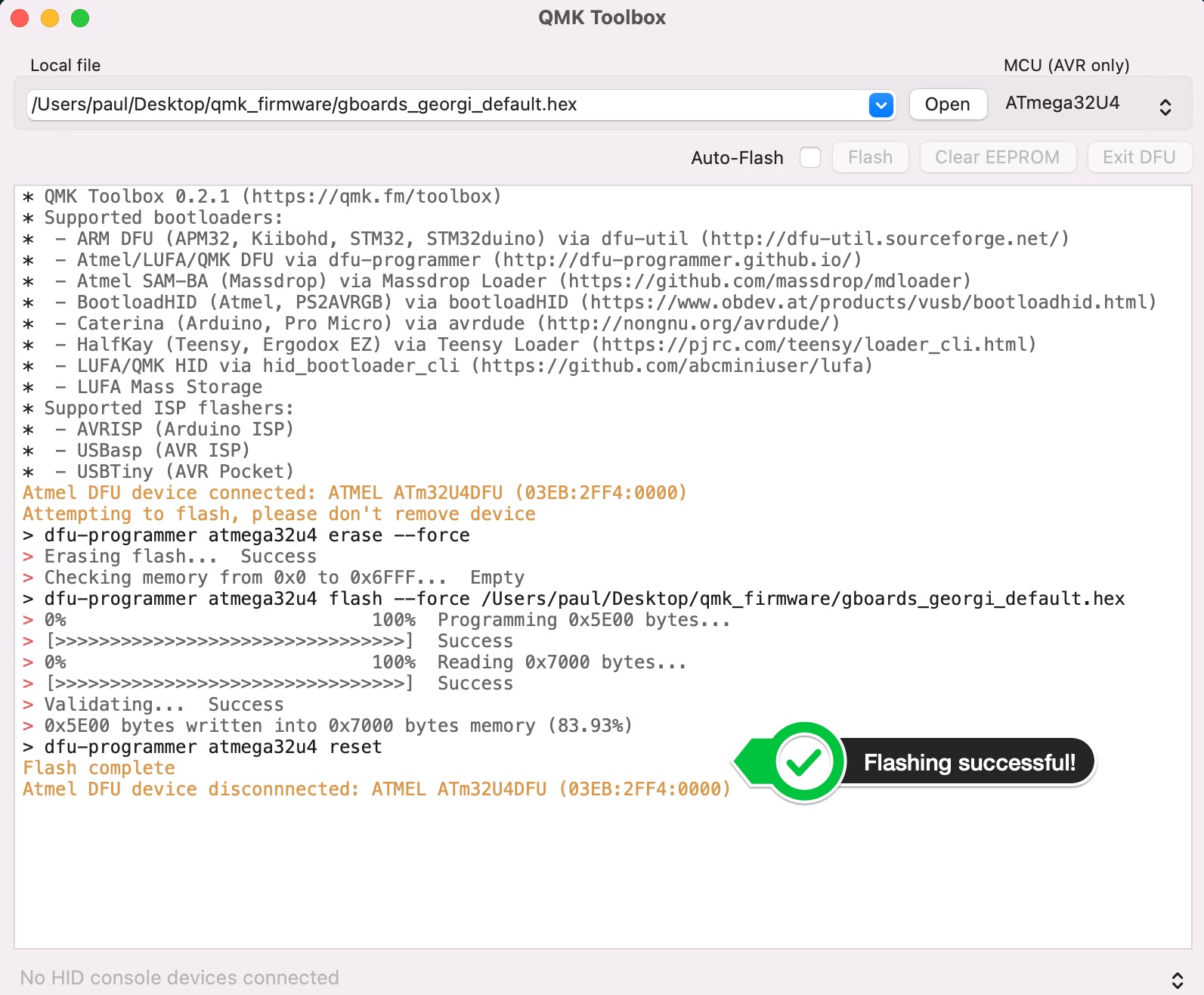The width and height of the screenshot is (1204, 995).
Task: Click the Atmel/LUFA/QMK DFU log line
Action: pyautogui.click(x=442, y=260)
